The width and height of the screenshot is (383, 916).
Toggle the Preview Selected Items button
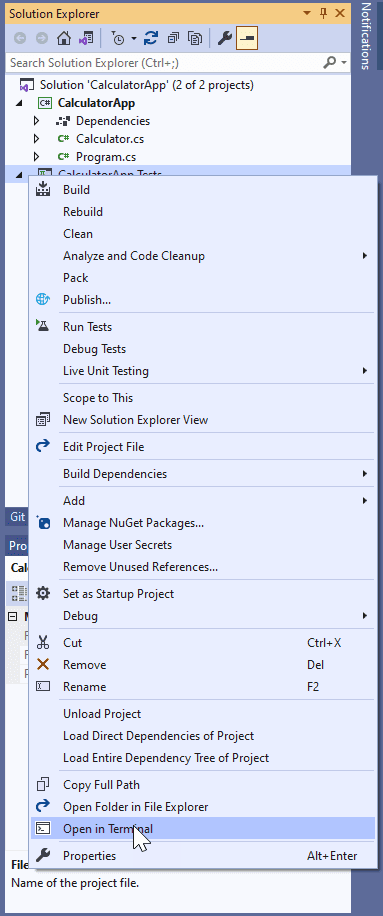coord(247,39)
